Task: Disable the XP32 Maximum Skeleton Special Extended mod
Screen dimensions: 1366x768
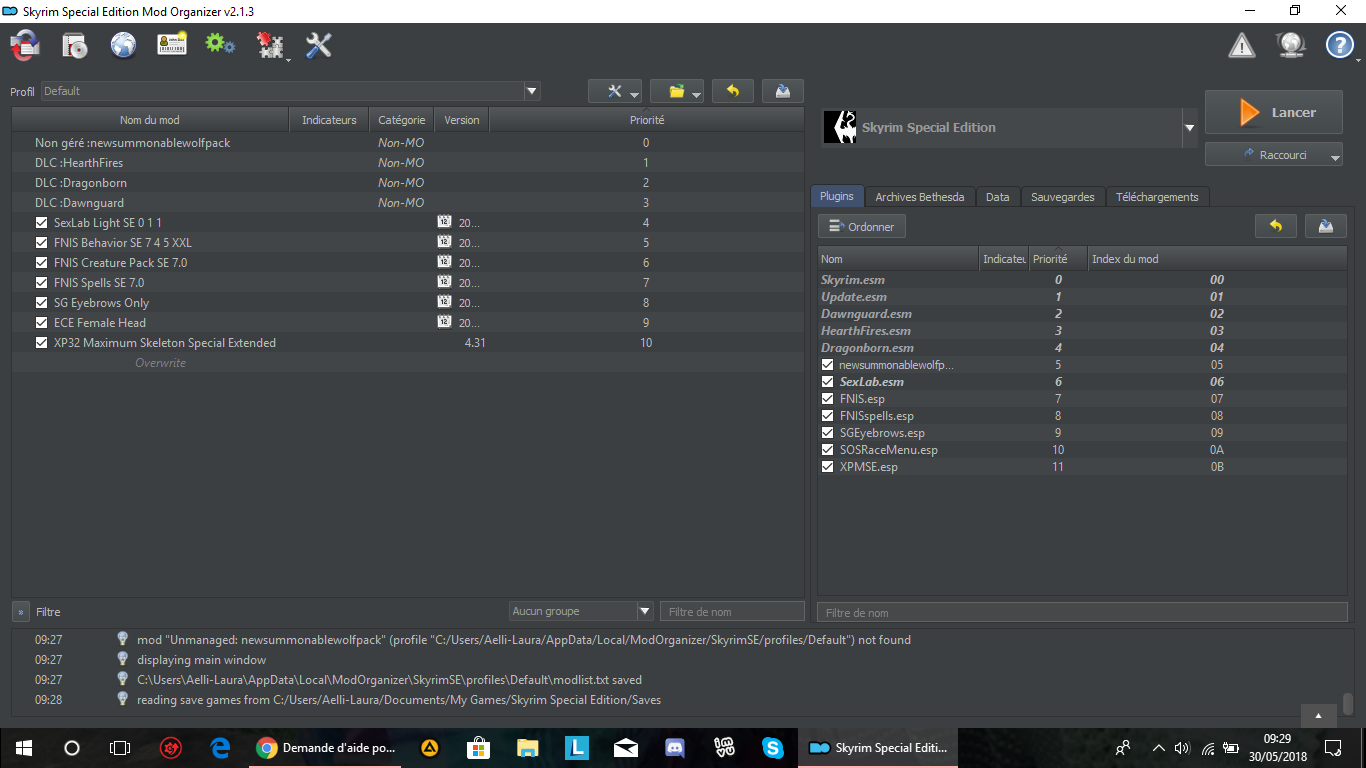Action: tap(41, 343)
